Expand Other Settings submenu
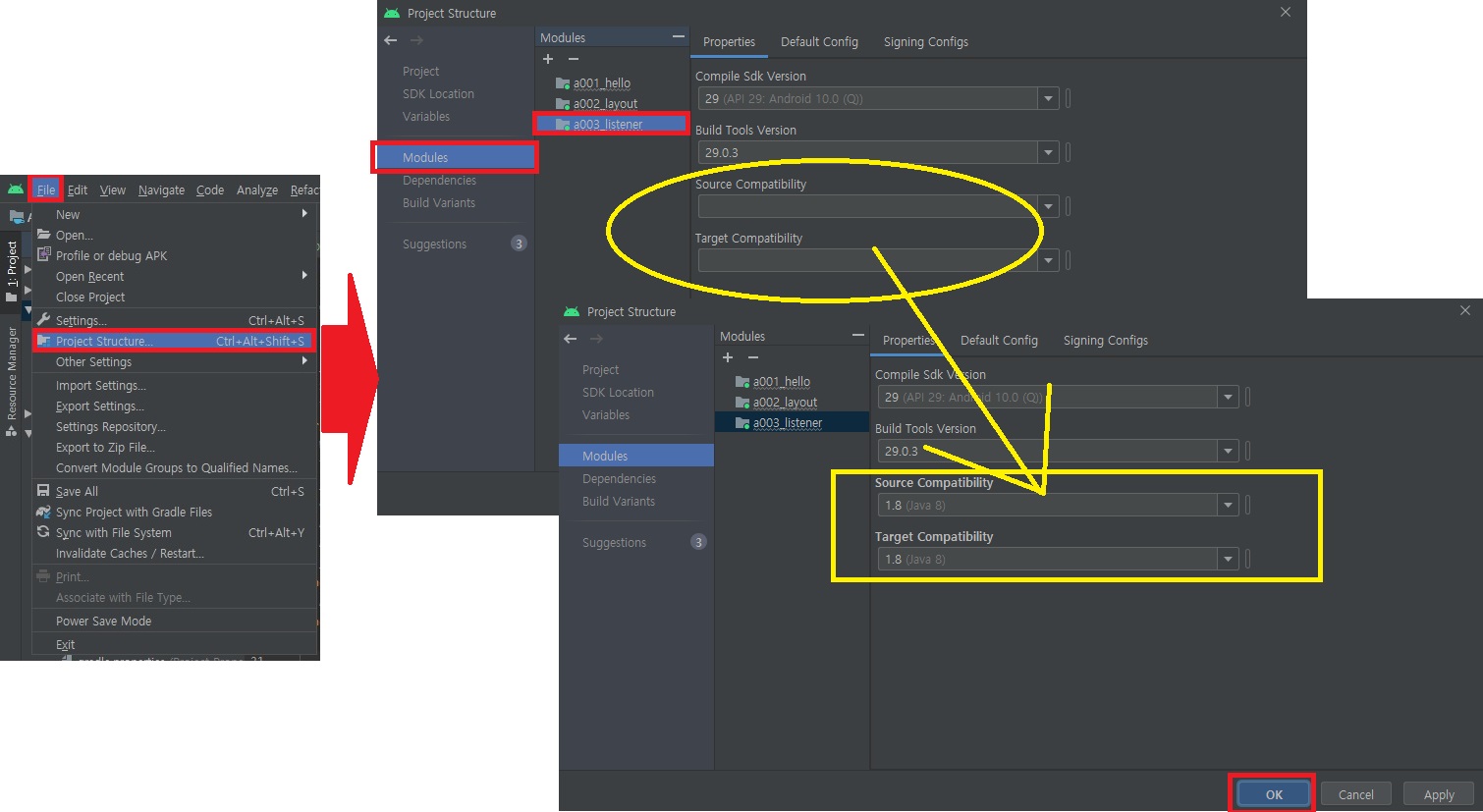The image size is (1483, 812). tap(175, 361)
